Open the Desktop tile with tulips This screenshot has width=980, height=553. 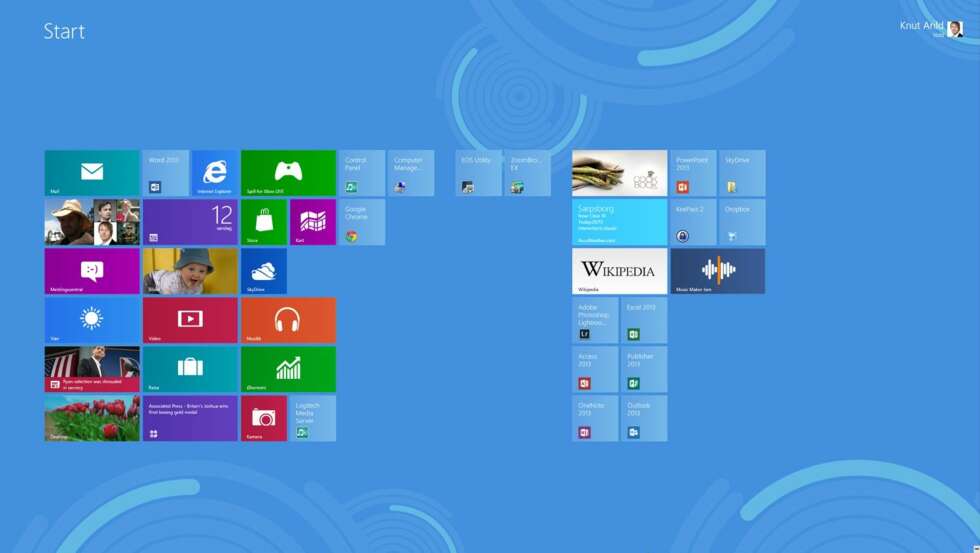coord(92,418)
